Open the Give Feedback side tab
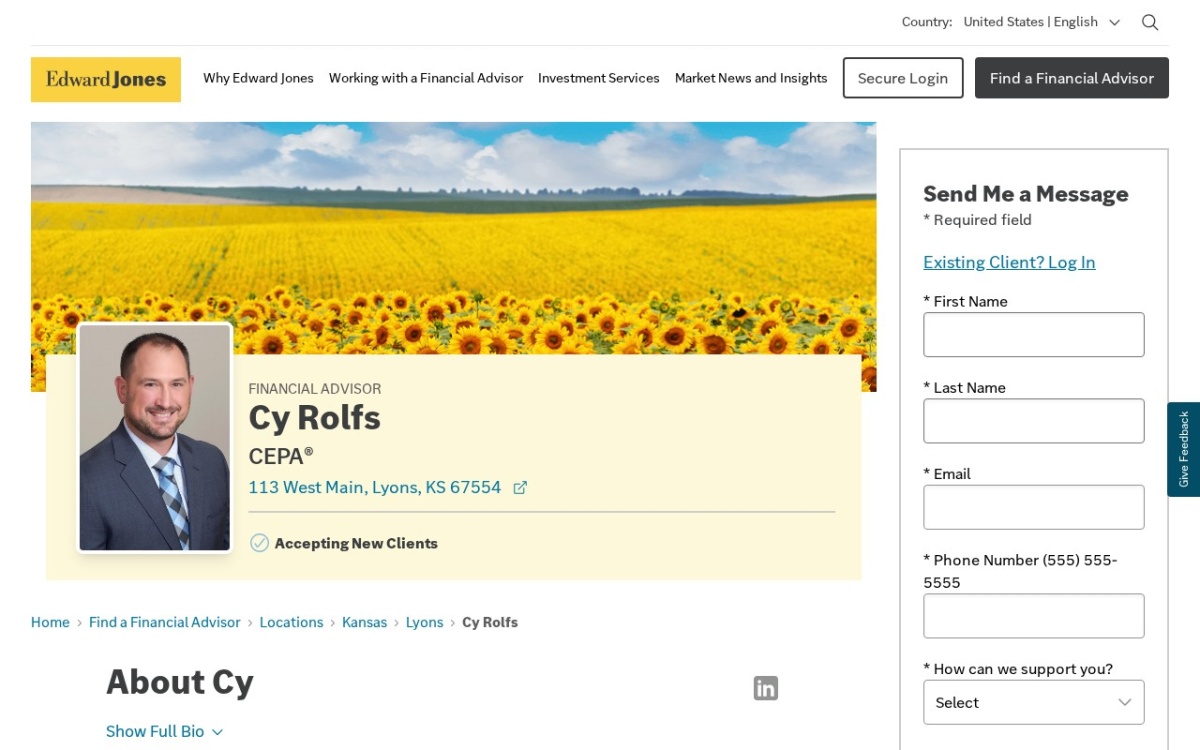1200x750 pixels. 1184,450
